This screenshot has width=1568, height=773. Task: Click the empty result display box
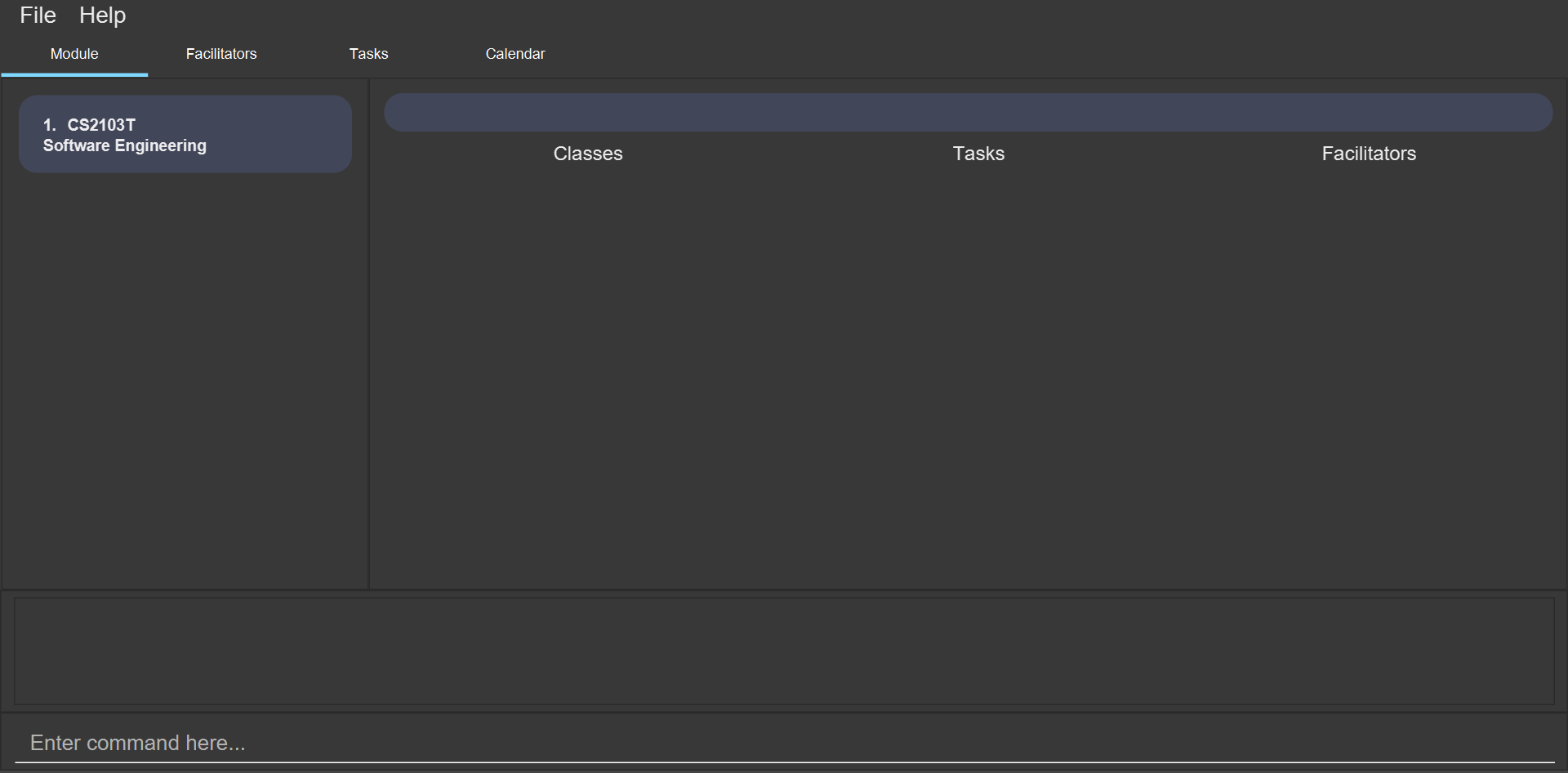784,651
